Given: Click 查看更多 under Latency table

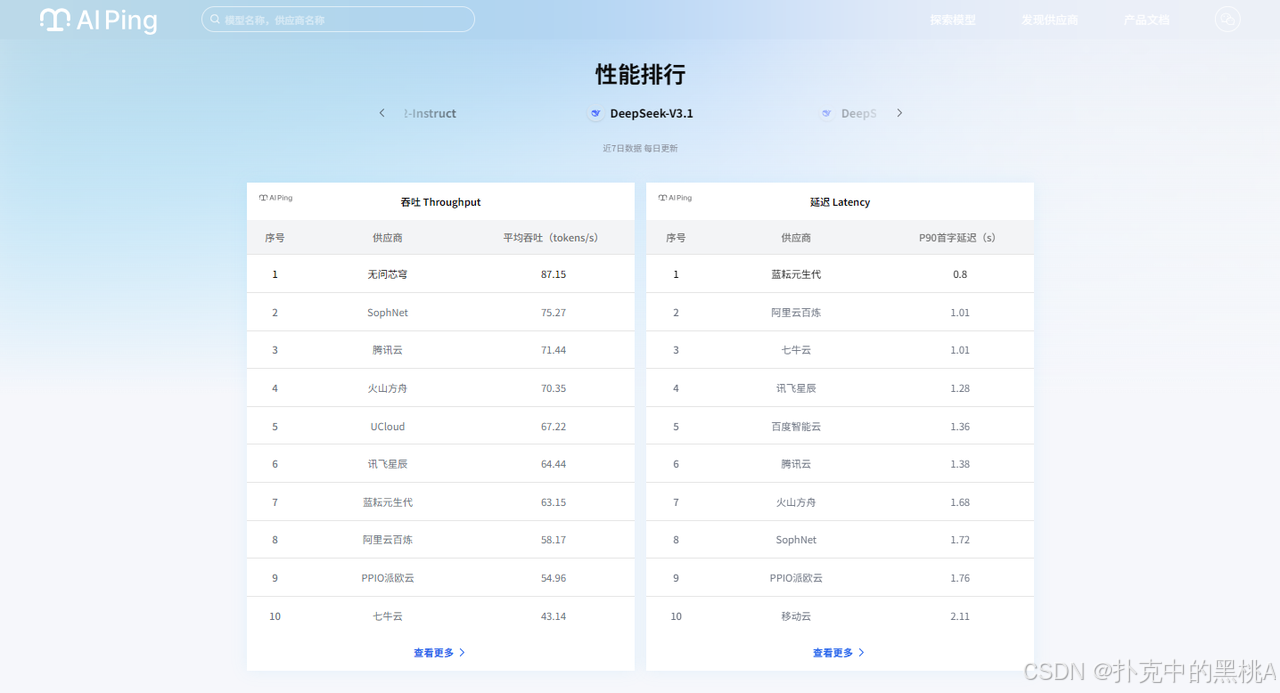Looking at the screenshot, I should click(x=832, y=653).
